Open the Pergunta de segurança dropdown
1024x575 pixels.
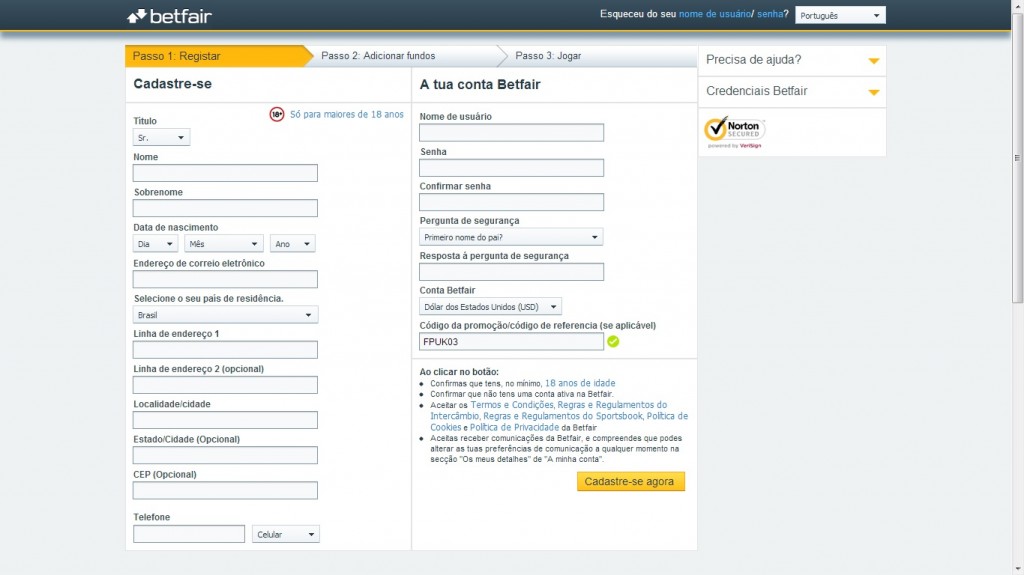pyautogui.click(x=511, y=237)
